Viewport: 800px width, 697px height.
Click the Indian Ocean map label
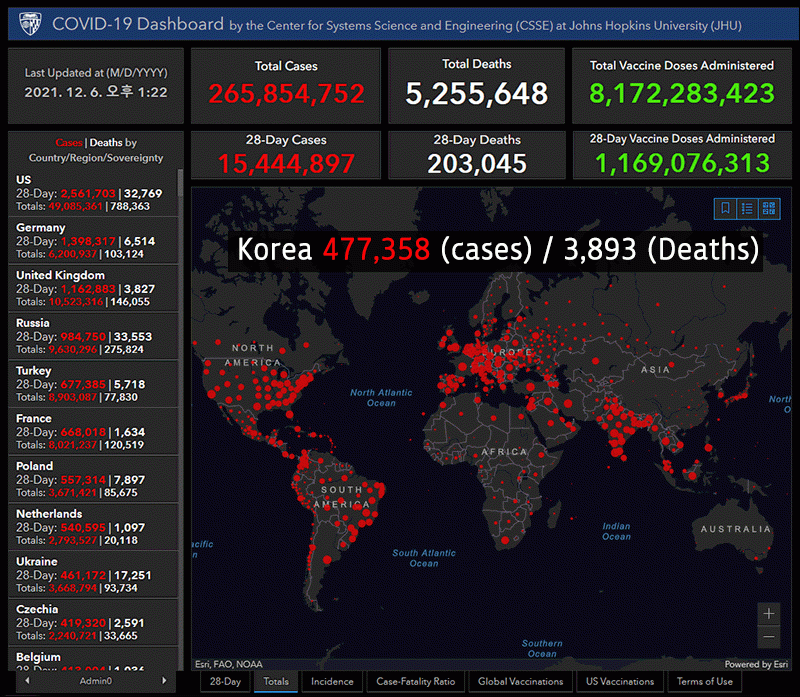pos(616,531)
